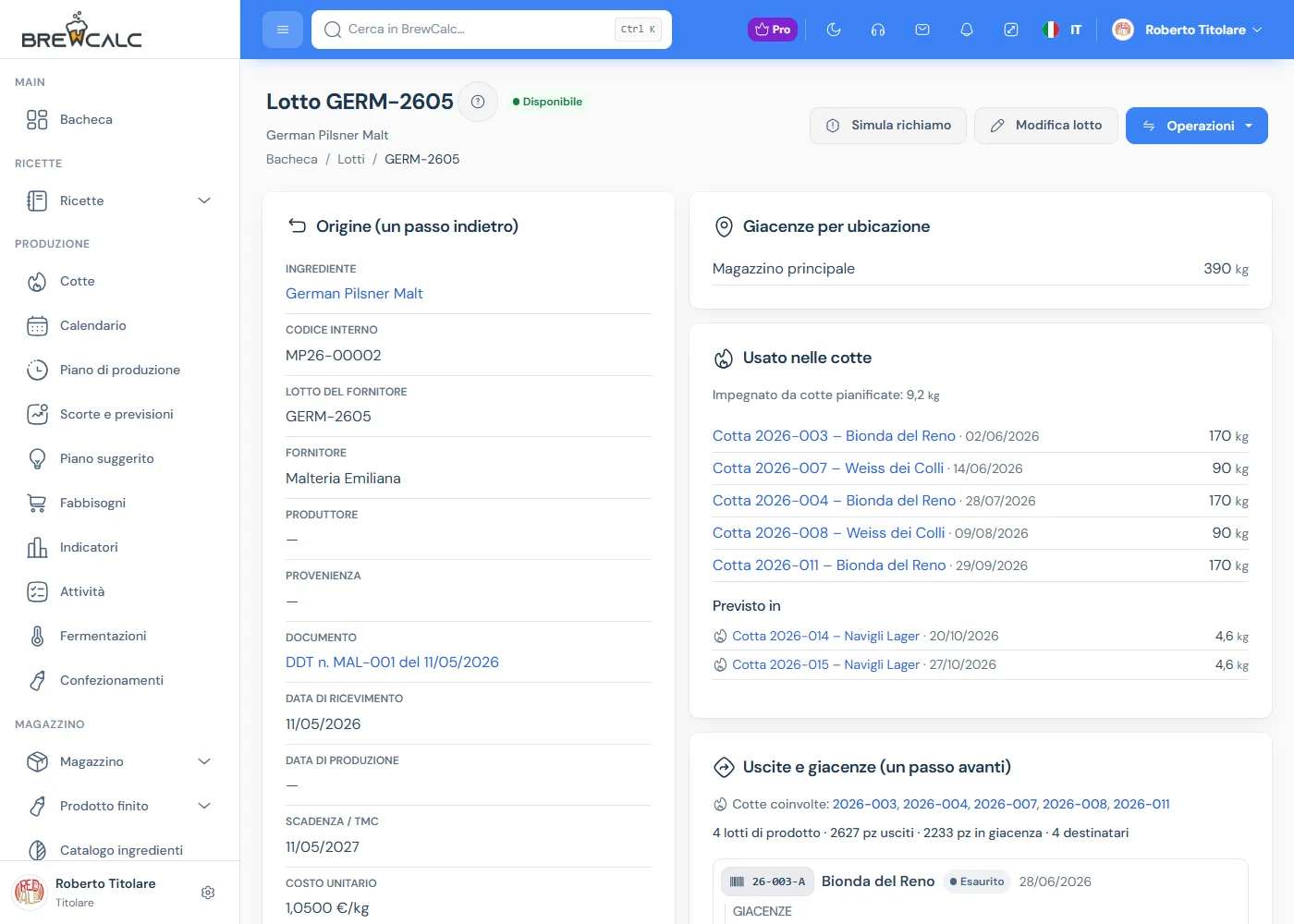
Task: Open notifications bell icon
Action: click(967, 30)
